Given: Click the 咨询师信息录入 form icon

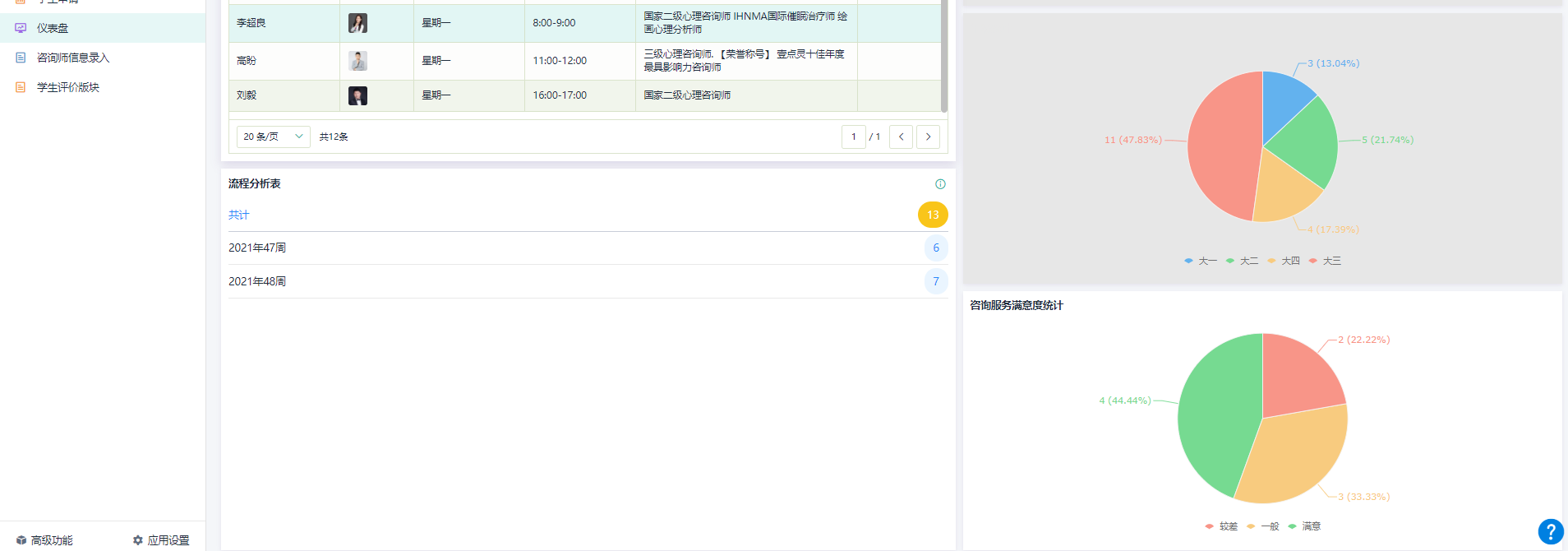Looking at the screenshot, I should coord(21,58).
